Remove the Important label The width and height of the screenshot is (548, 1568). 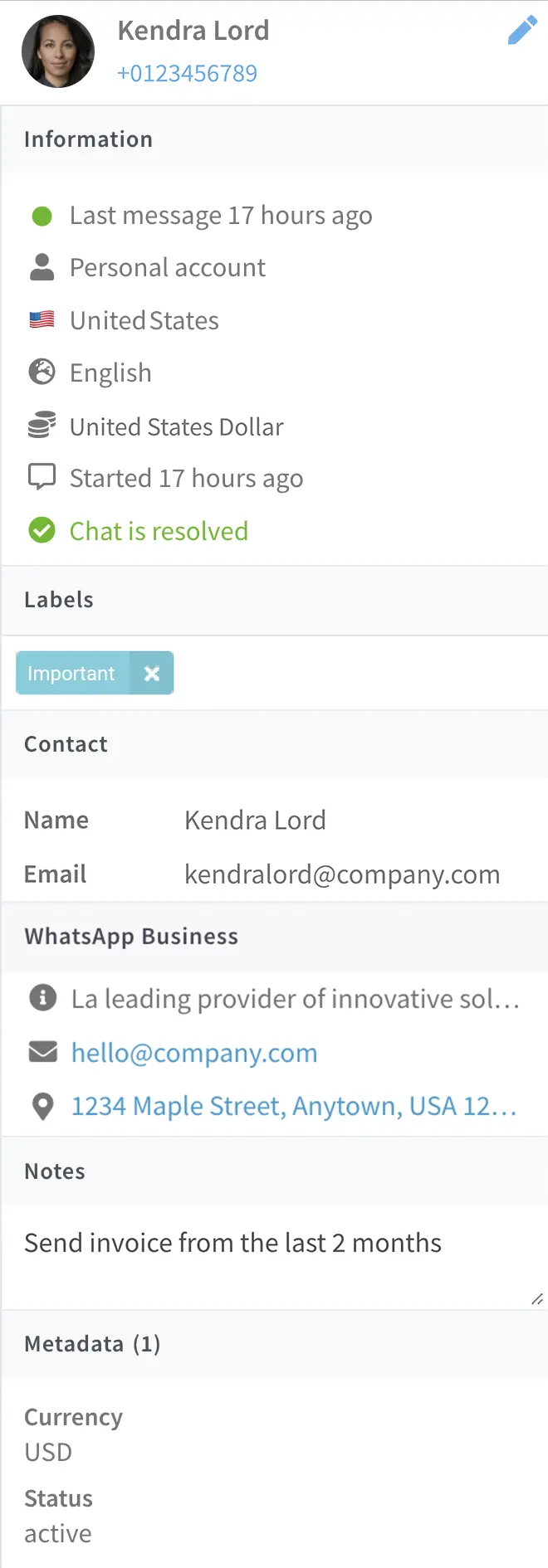pyautogui.click(x=152, y=674)
